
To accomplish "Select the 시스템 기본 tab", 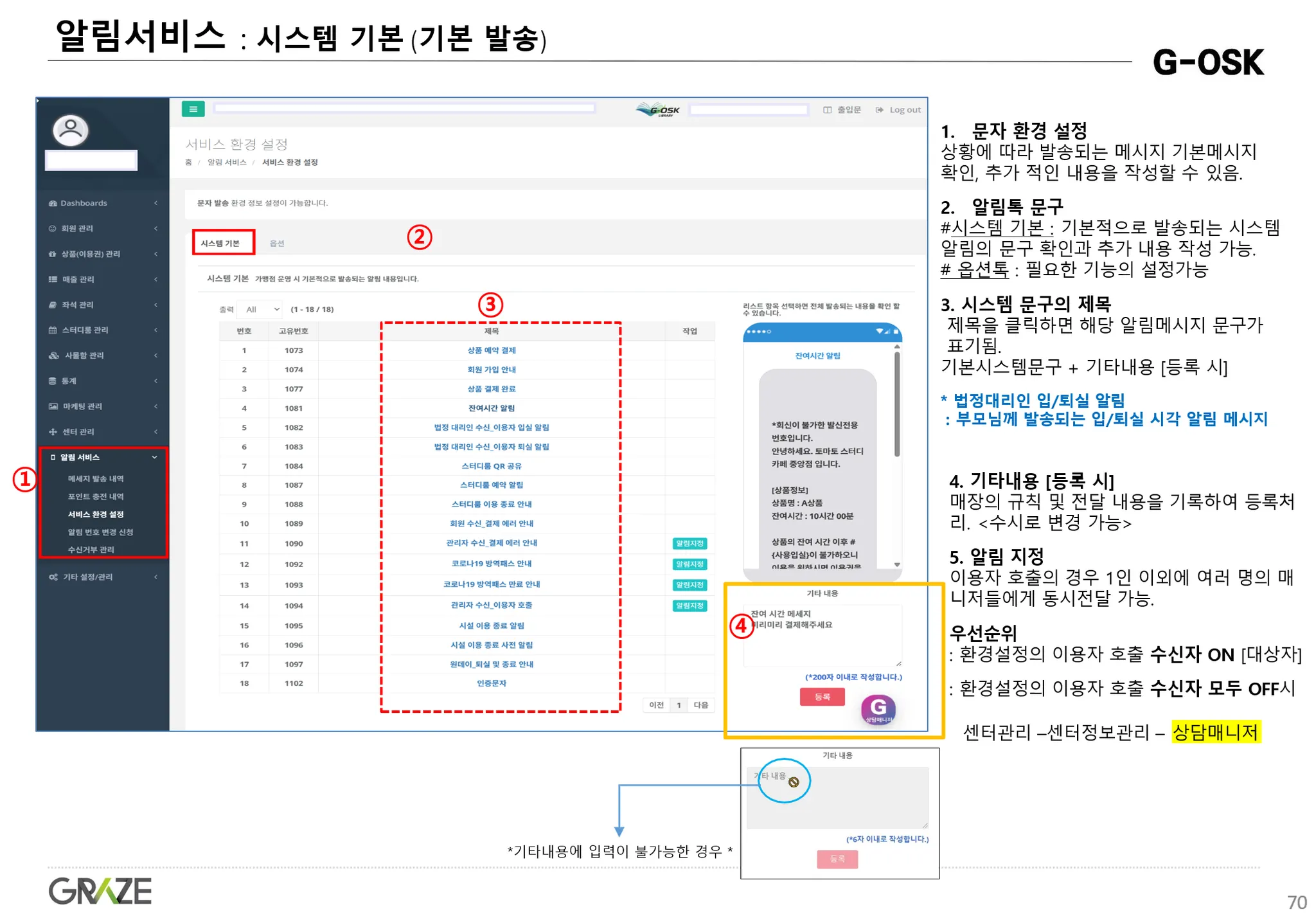I will tap(220, 244).
